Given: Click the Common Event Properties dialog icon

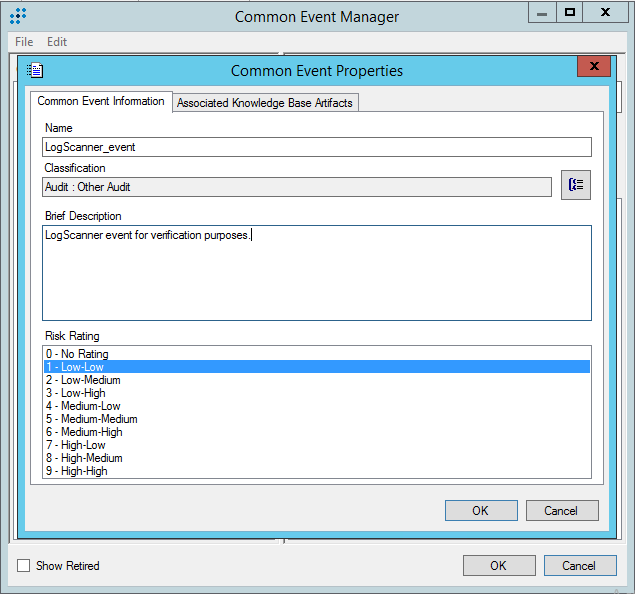Looking at the screenshot, I should point(36,71).
